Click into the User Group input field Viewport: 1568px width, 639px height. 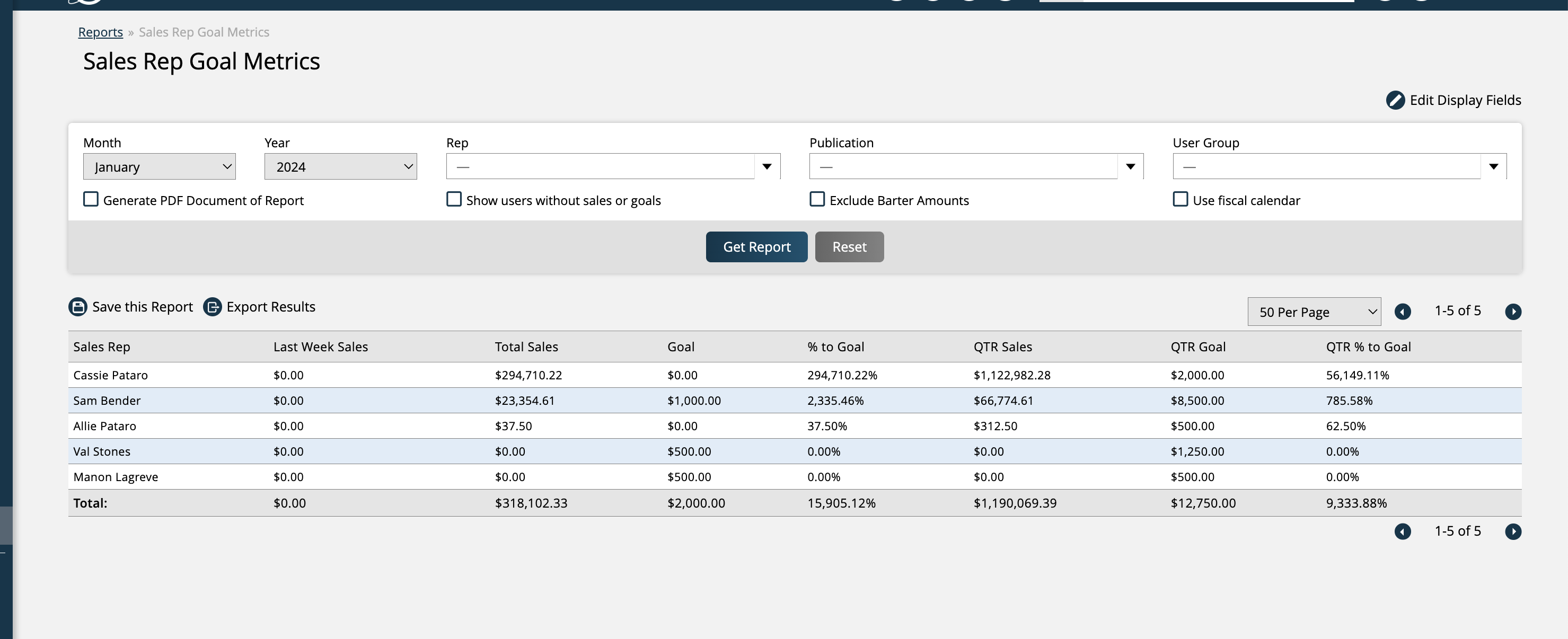point(1326,167)
